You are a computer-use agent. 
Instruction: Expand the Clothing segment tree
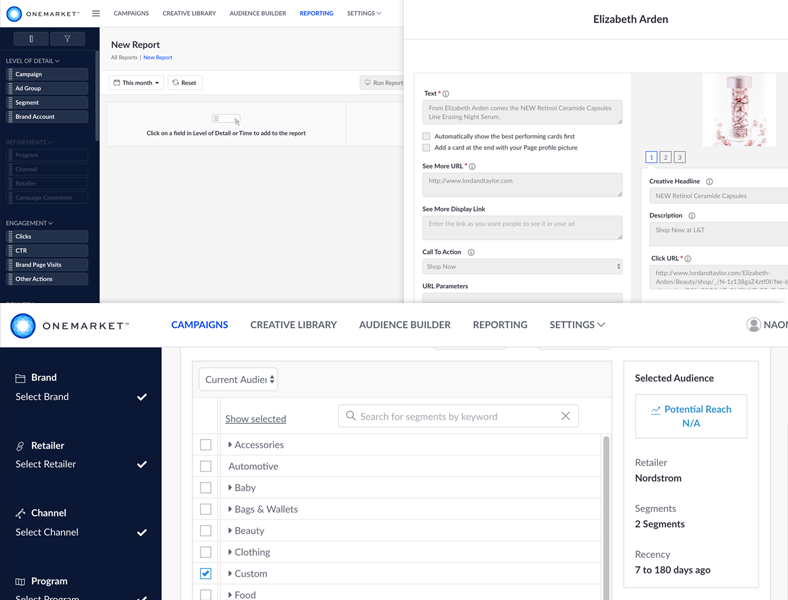pyautogui.click(x=230, y=552)
